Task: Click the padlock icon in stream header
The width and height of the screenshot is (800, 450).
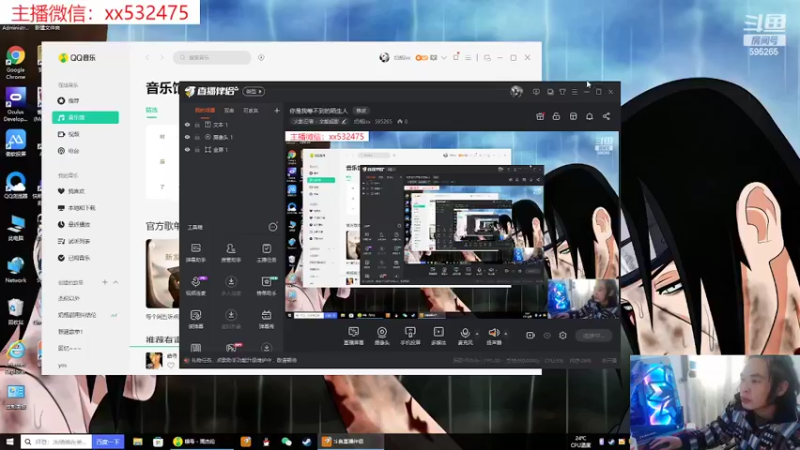Action: [556, 117]
